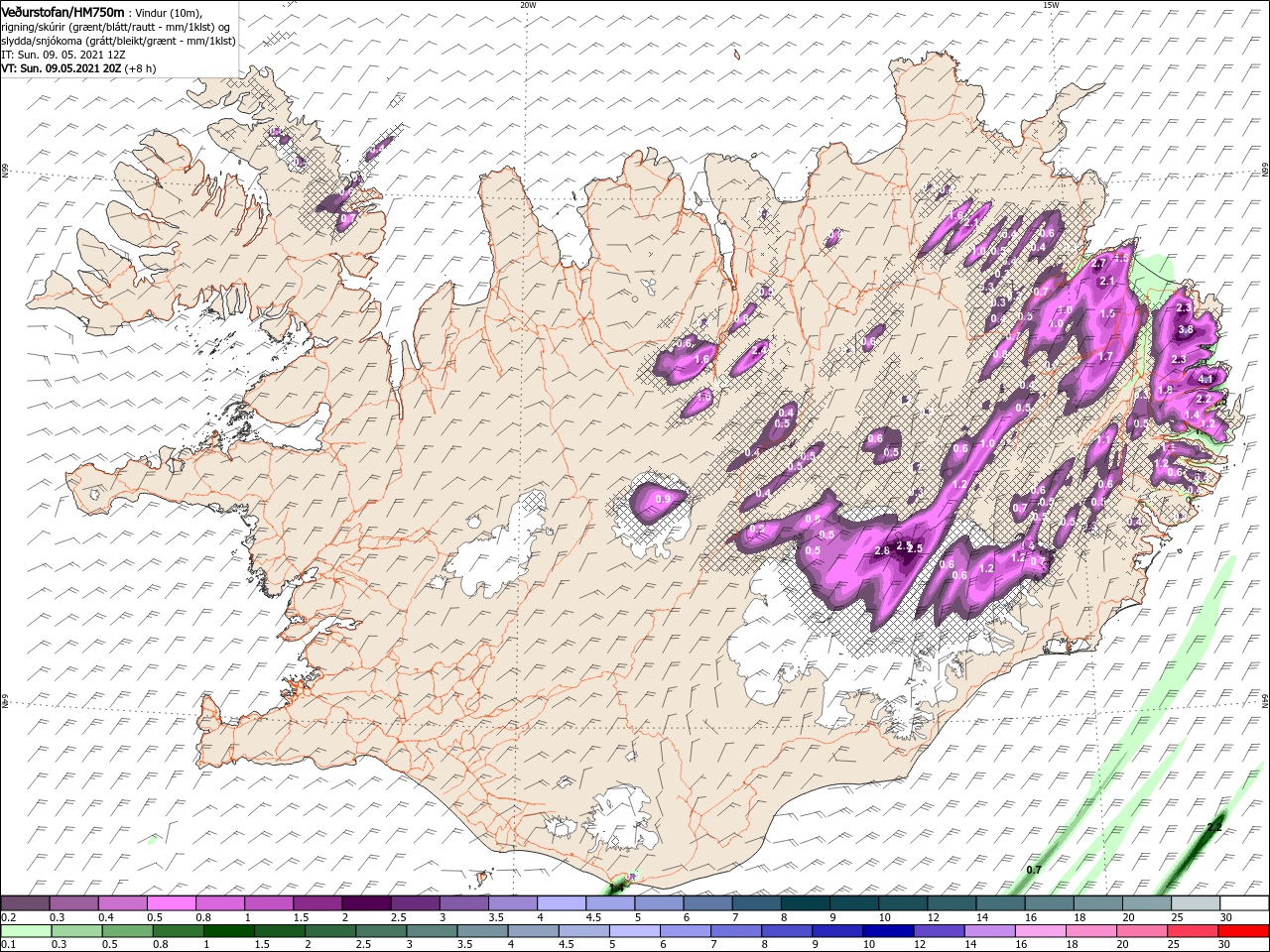Click the '2.7' snowfall value on the map

[x=1098, y=265]
